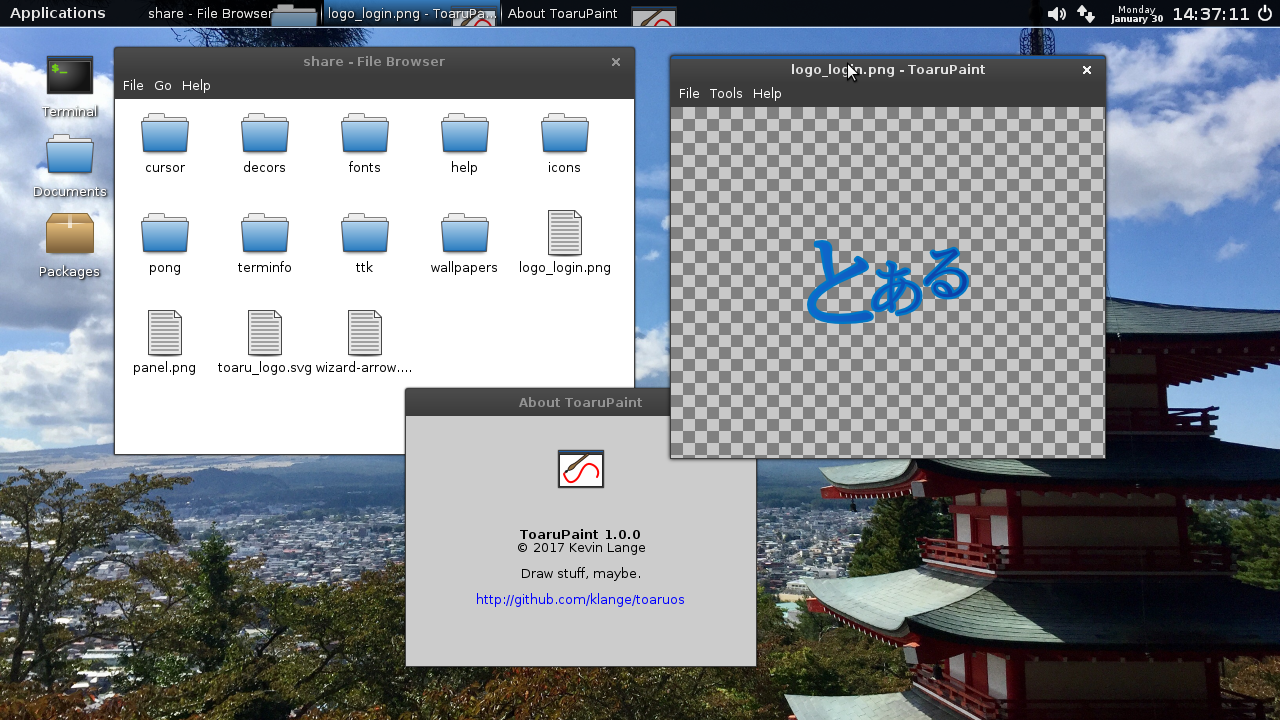
Task: Select the logo_login.png file
Action: [x=564, y=234]
